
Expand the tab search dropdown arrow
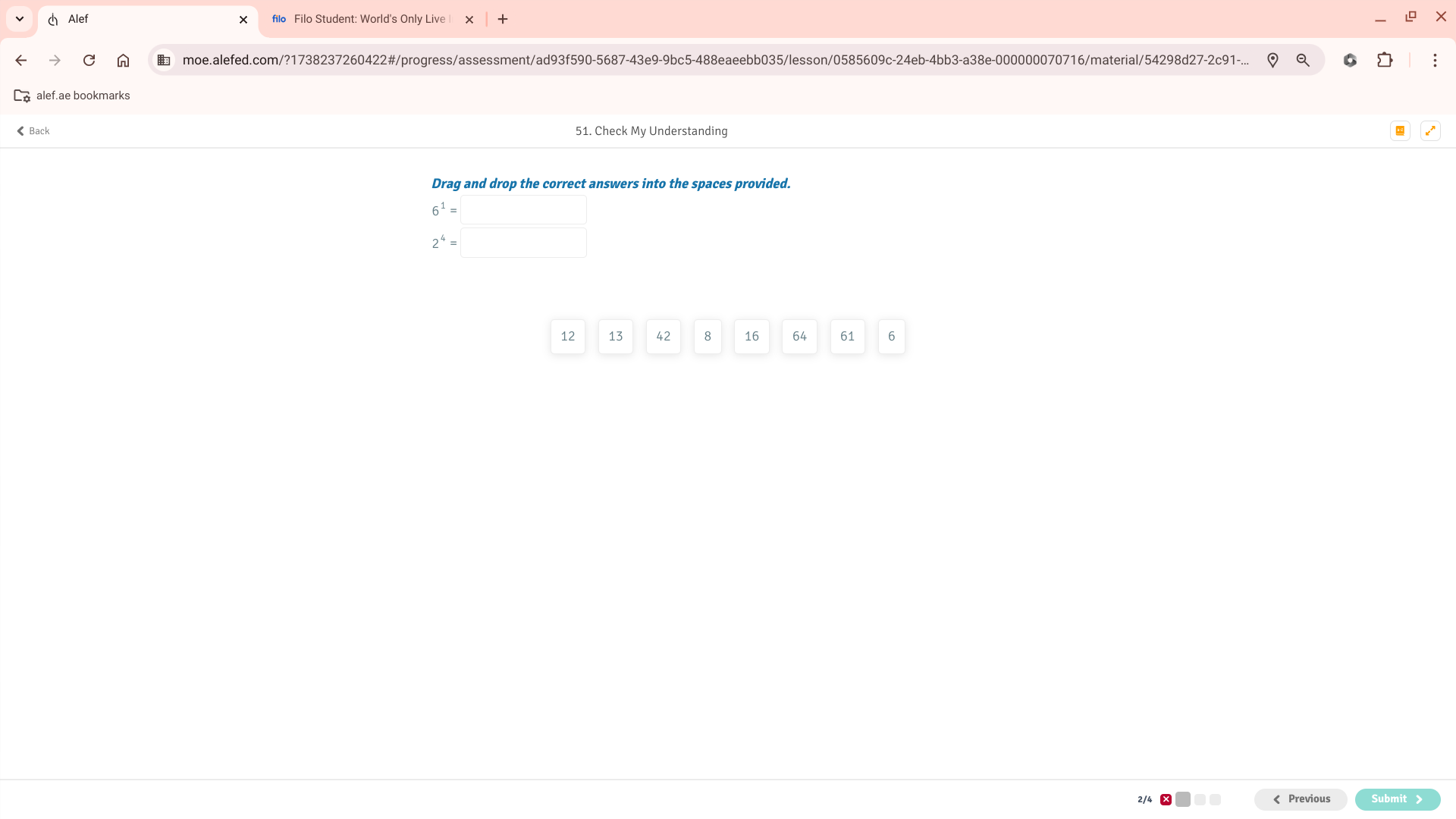click(x=20, y=19)
